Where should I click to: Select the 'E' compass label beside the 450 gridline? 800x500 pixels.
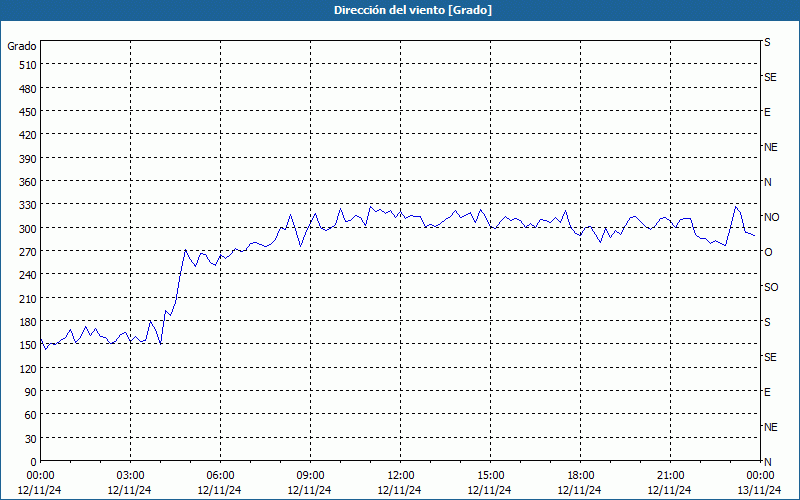point(767,112)
